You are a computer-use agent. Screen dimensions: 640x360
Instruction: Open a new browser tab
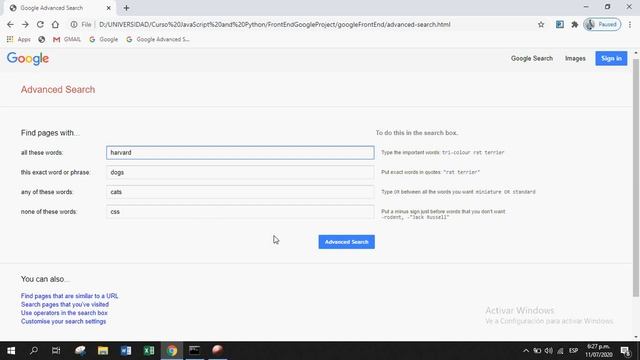coord(126,8)
